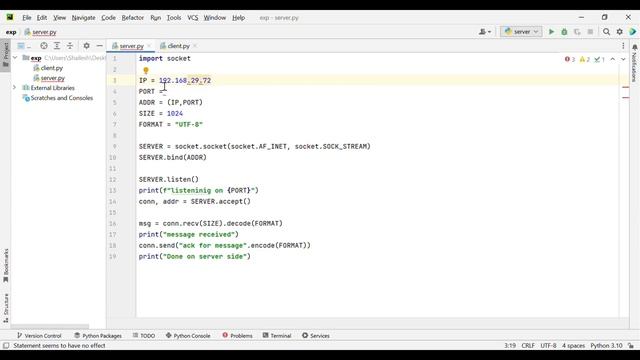
Task: Toggle the Bookmarks side tool window
Action: pyautogui.click(x=6, y=266)
